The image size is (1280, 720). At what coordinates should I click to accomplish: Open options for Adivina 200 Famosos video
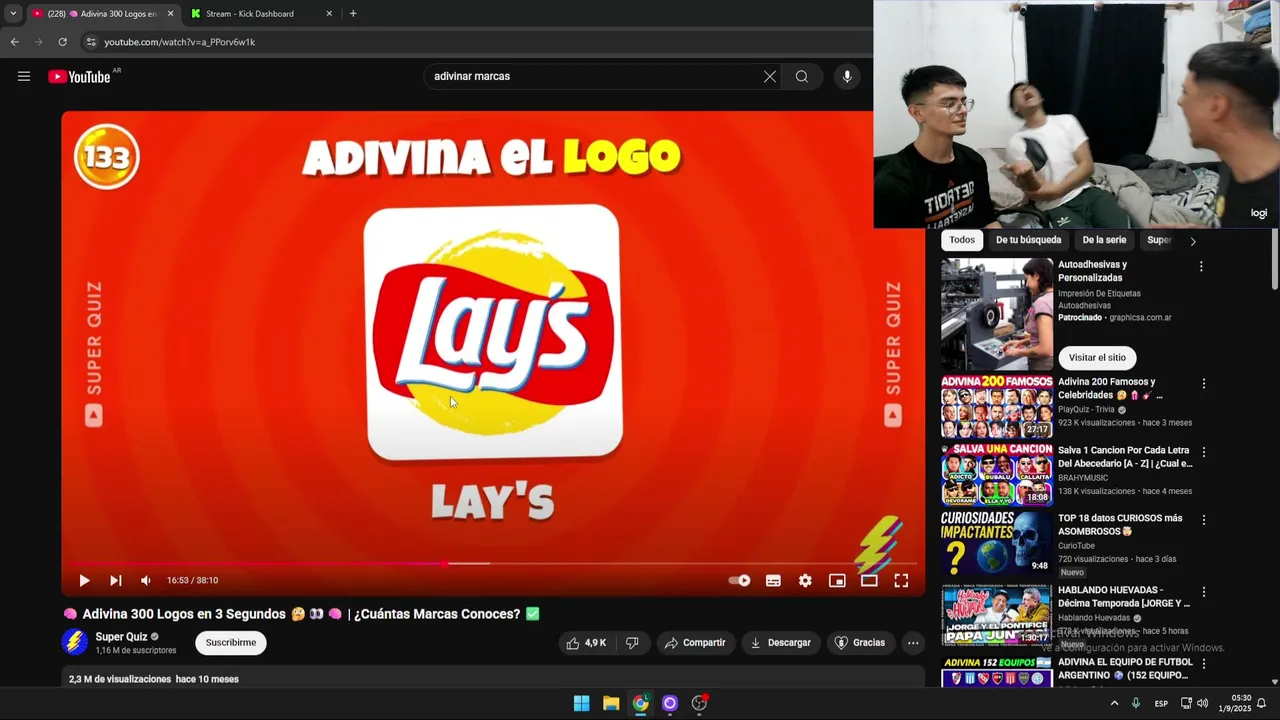click(x=1203, y=384)
